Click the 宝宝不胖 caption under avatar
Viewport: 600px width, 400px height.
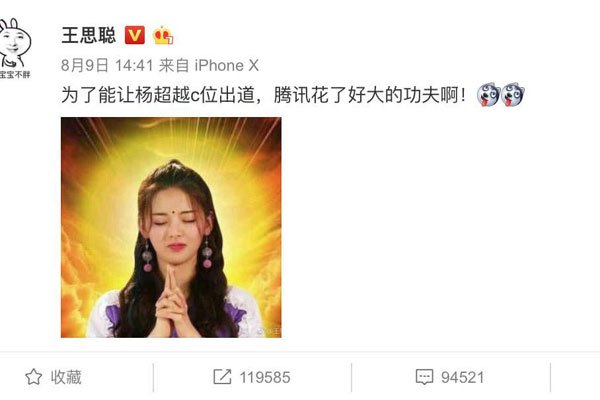click(15, 75)
